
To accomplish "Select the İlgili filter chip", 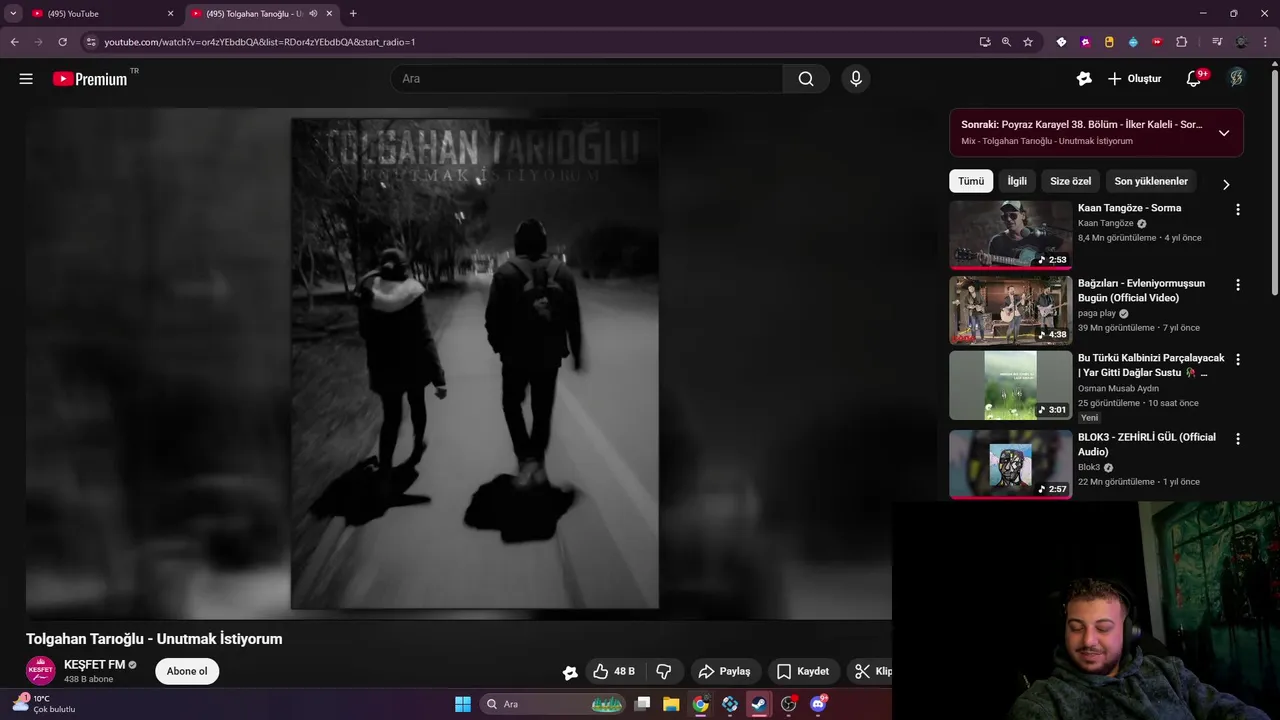I will pyautogui.click(x=1017, y=181).
